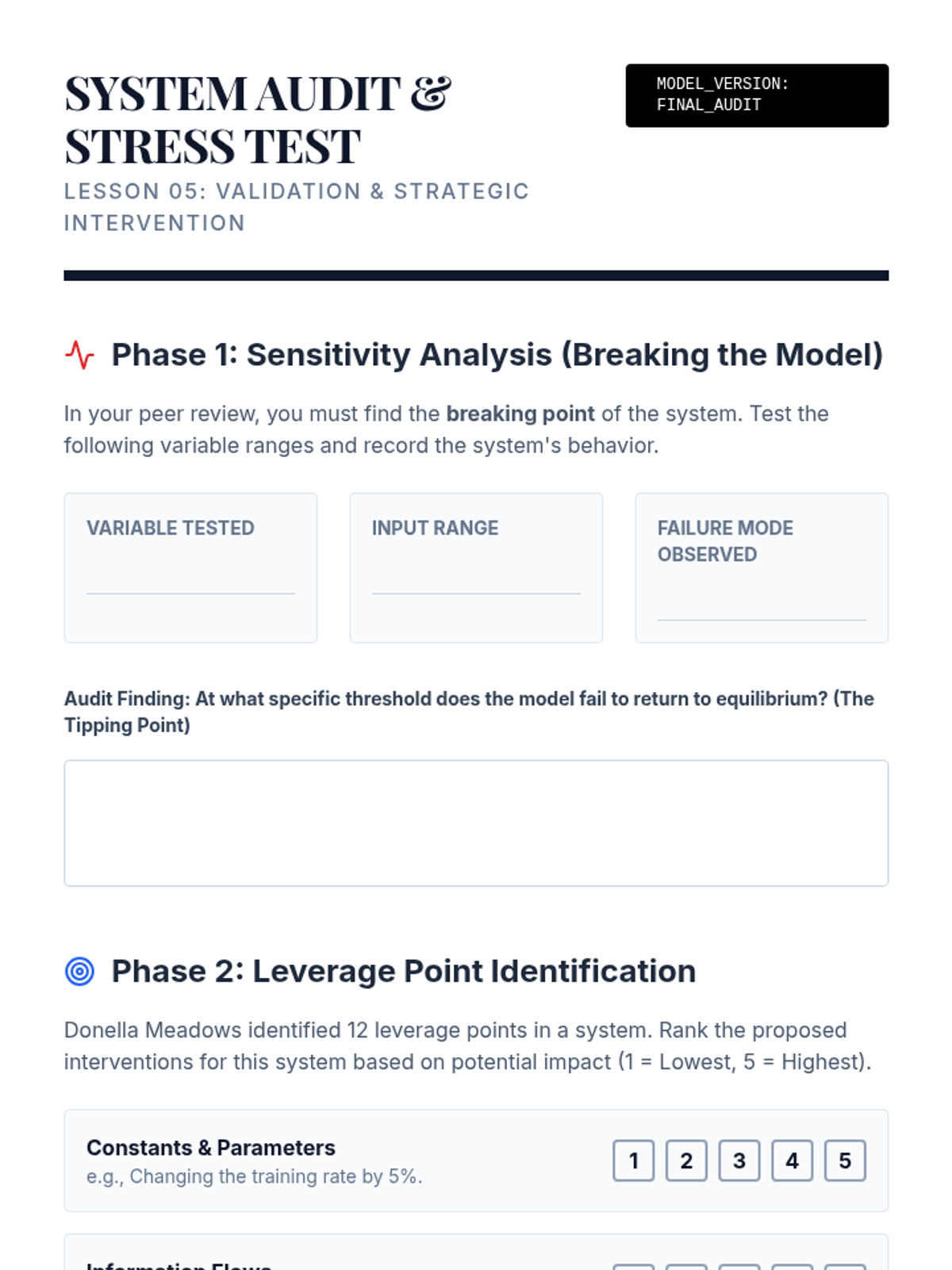Image resolution: width=952 pixels, height=1270 pixels.
Task: Click the Phase 2: Leverage Point Identification heading
Action: (403, 971)
